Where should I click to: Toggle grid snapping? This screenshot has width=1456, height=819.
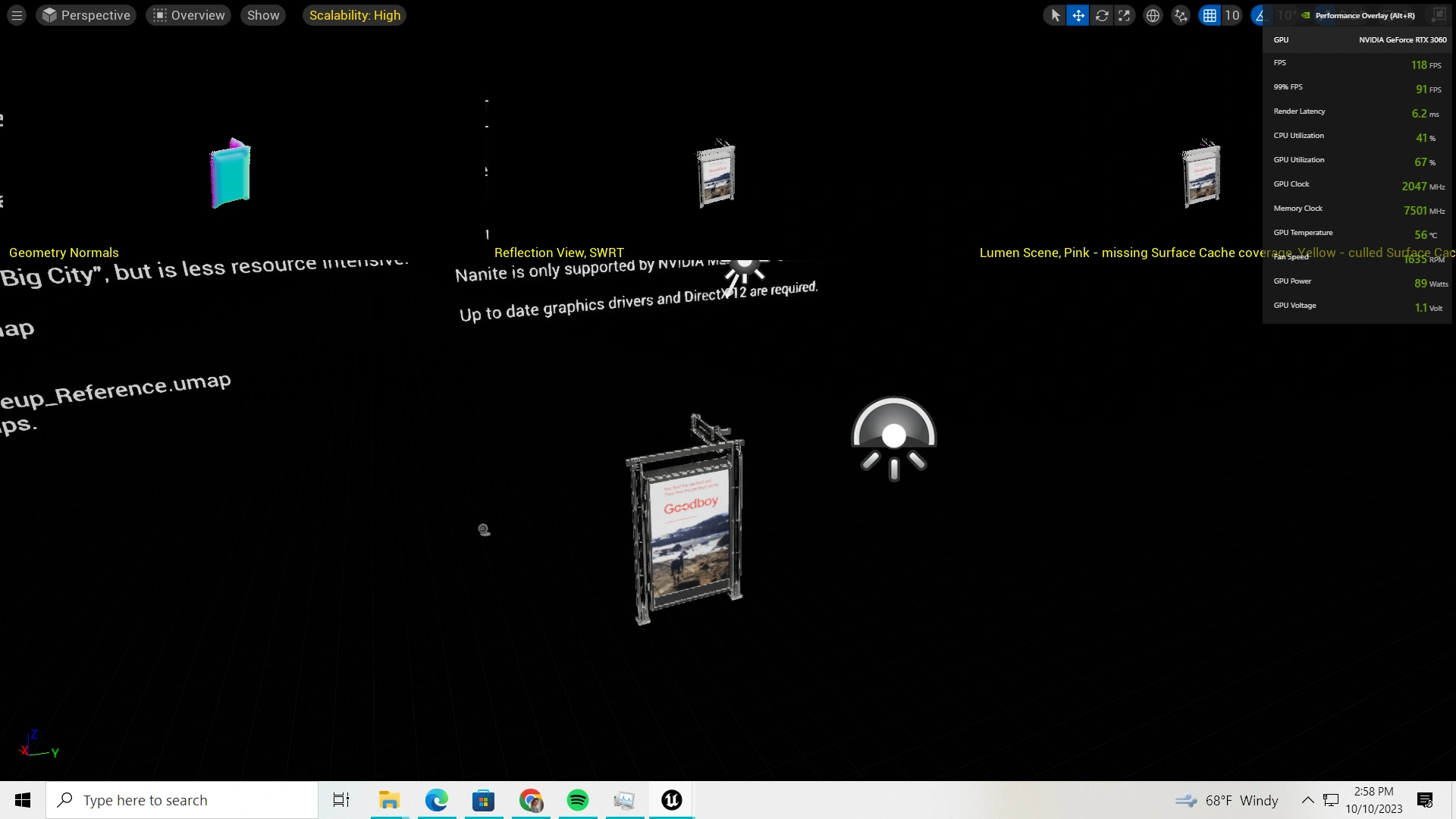click(1210, 15)
